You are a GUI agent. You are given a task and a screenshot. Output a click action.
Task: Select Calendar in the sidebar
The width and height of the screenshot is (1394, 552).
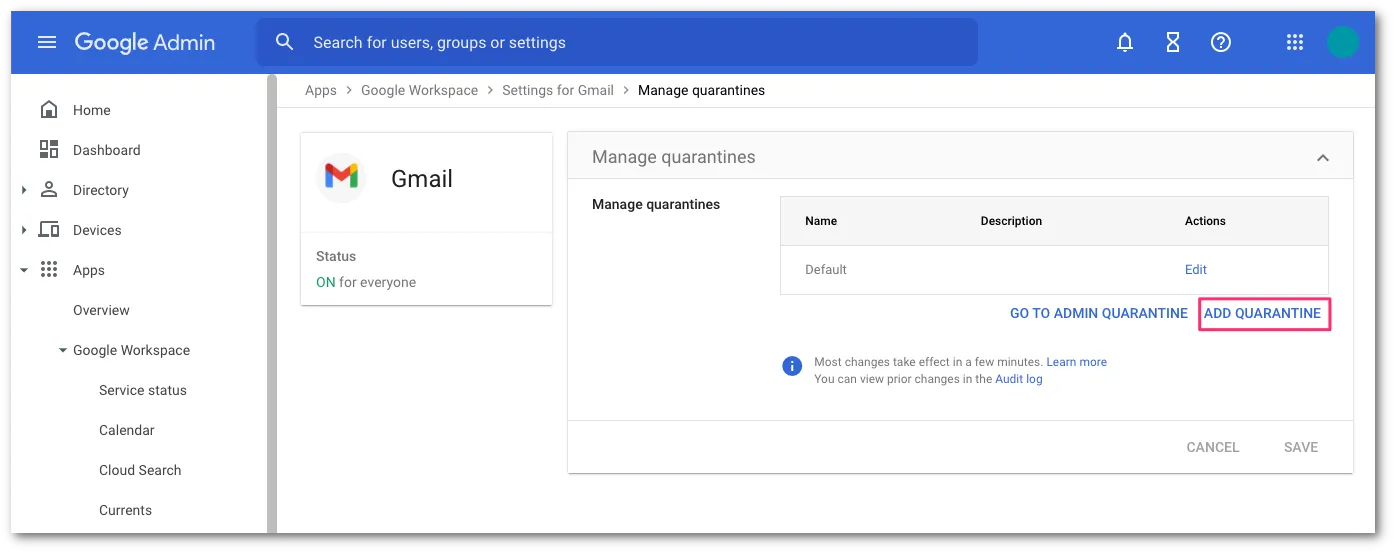(126, 430)
